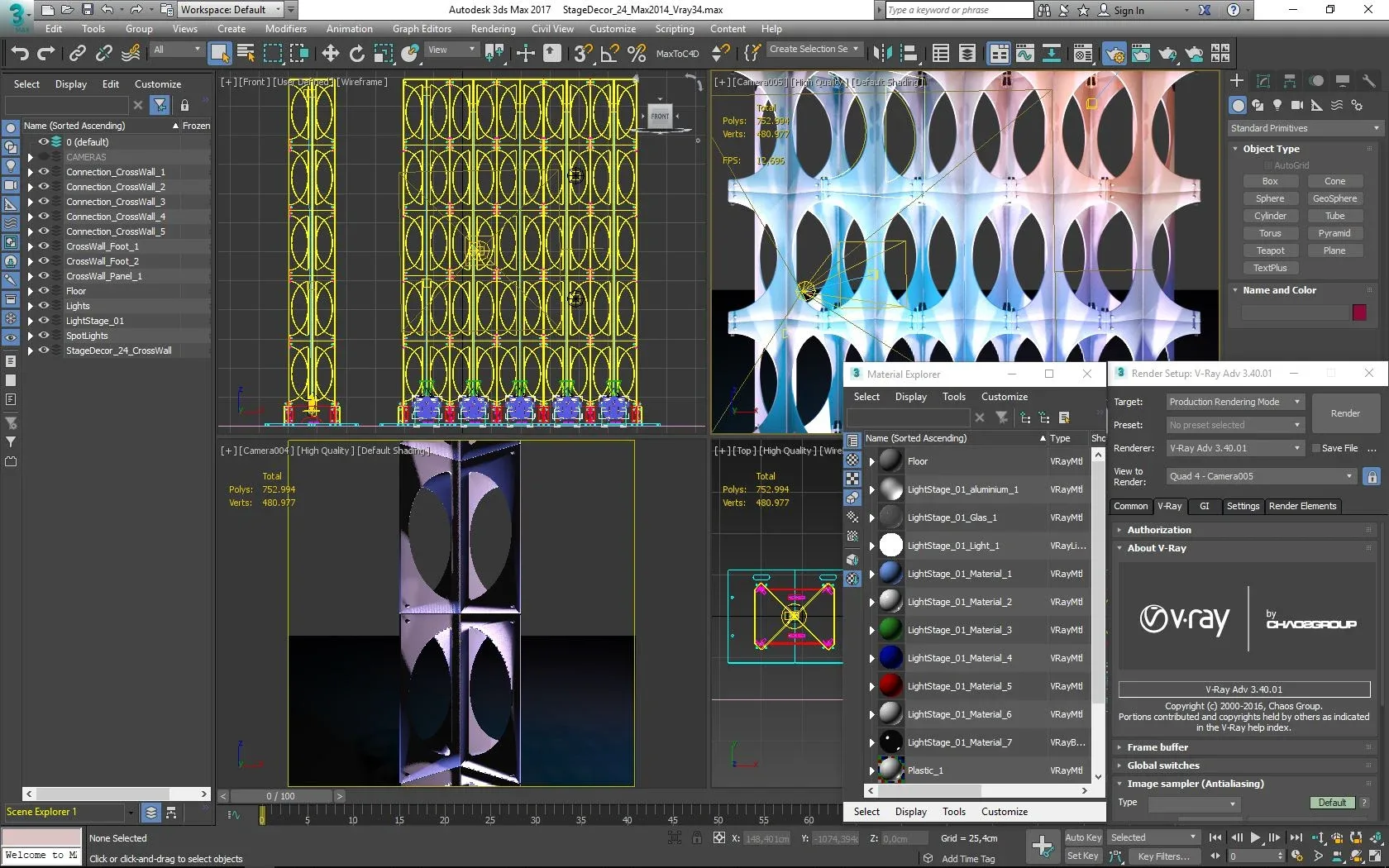Enable the Save File checkbox
The width and height of the screenshot is (1389, 868).
coord(1316,448)
